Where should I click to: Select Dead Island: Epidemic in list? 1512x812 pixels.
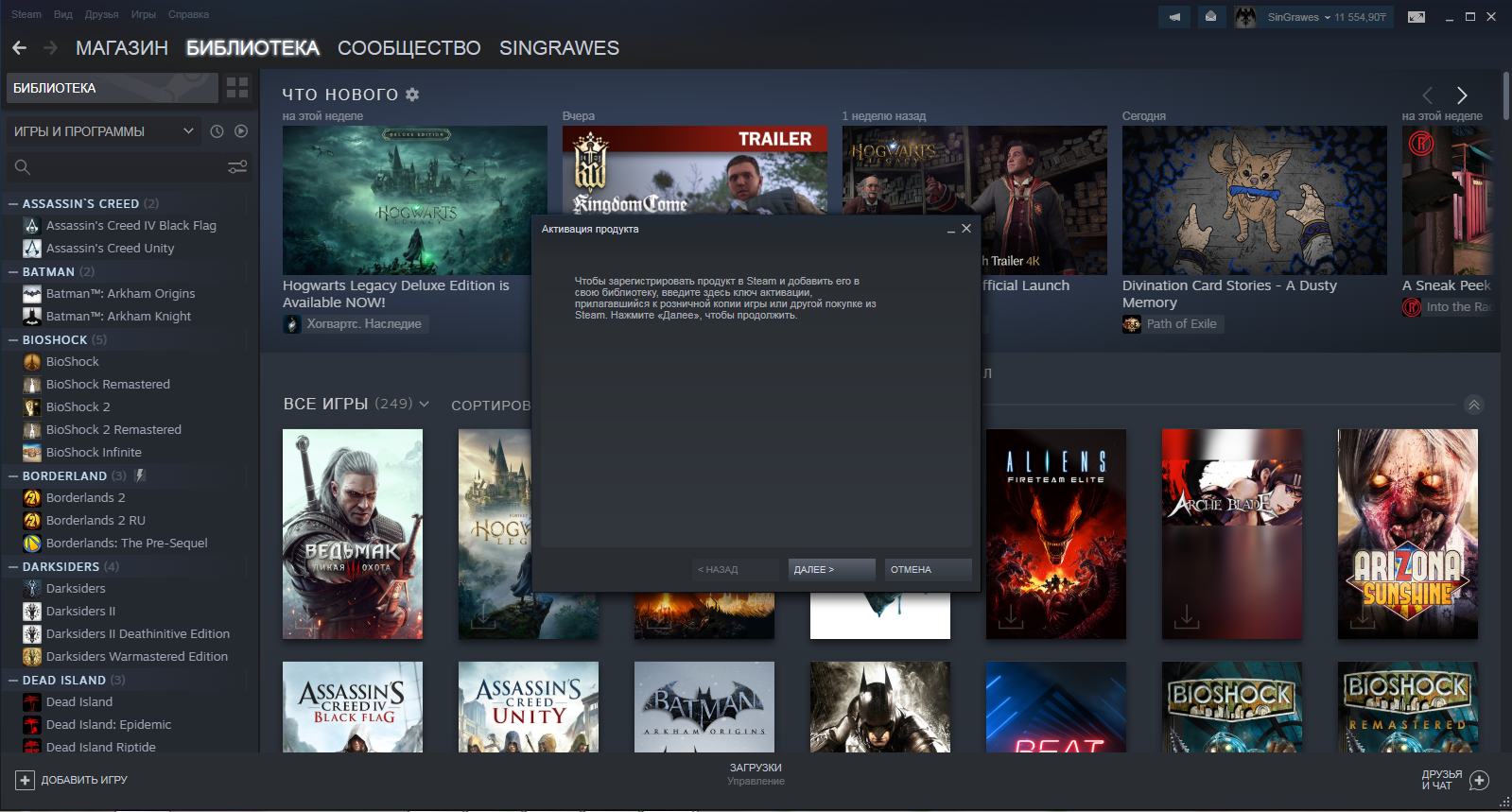(x=109, y=725)
